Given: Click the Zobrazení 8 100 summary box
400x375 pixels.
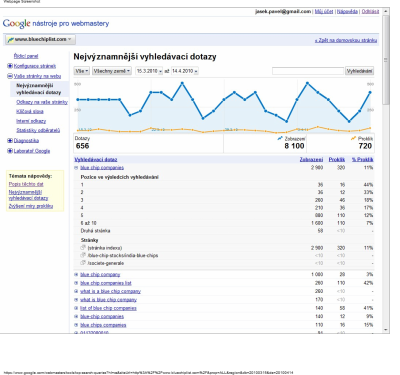Looking at the screenshot, I should pyautogui.click(x=265, y=143).
